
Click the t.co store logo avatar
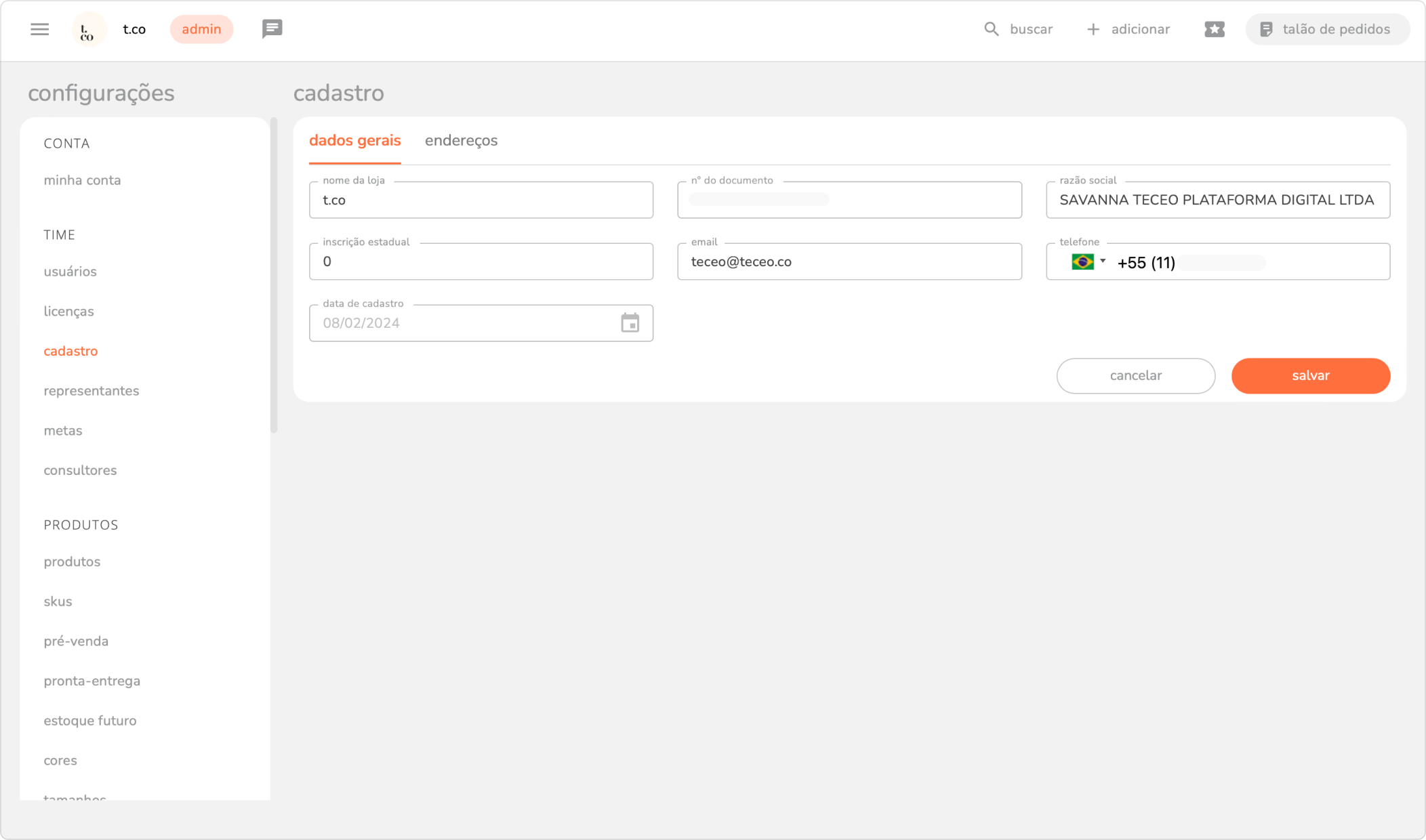coord(89,30)
